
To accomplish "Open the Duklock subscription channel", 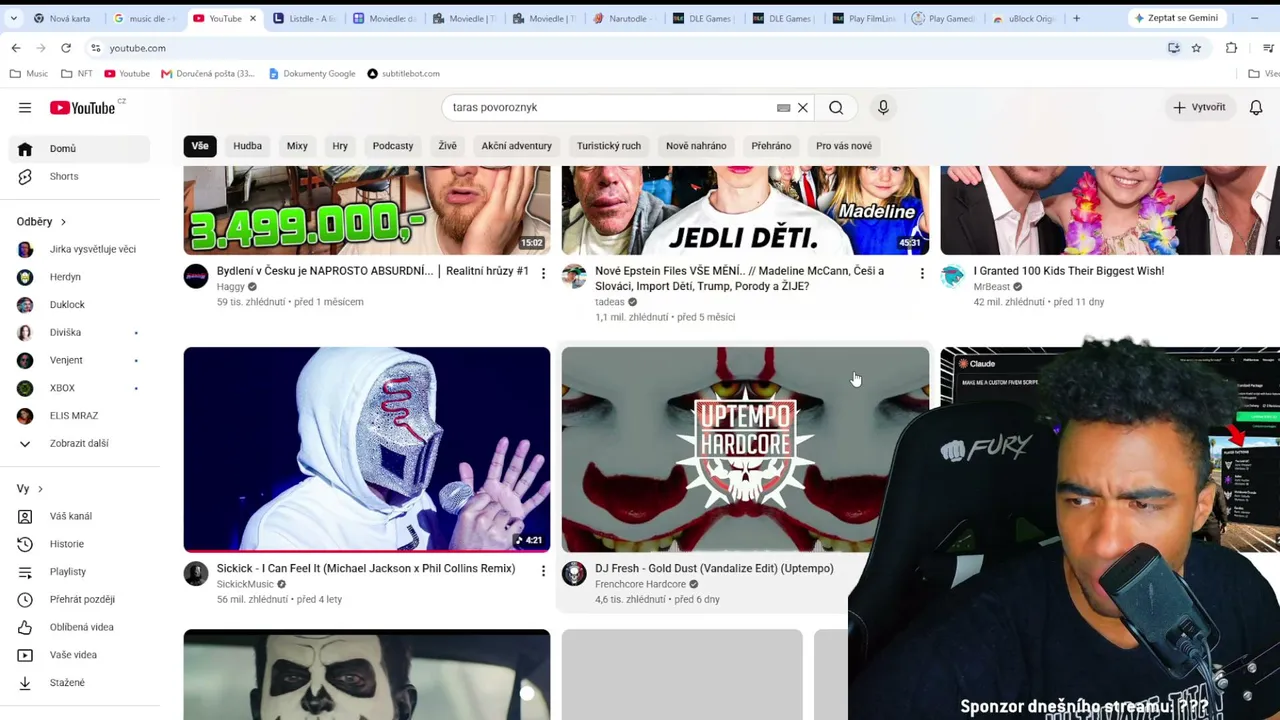I will 80,305.
